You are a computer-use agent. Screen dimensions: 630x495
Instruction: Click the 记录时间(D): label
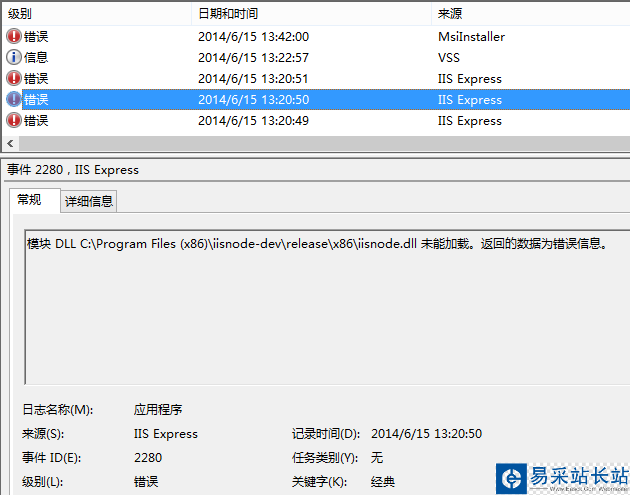pos(326,434)
